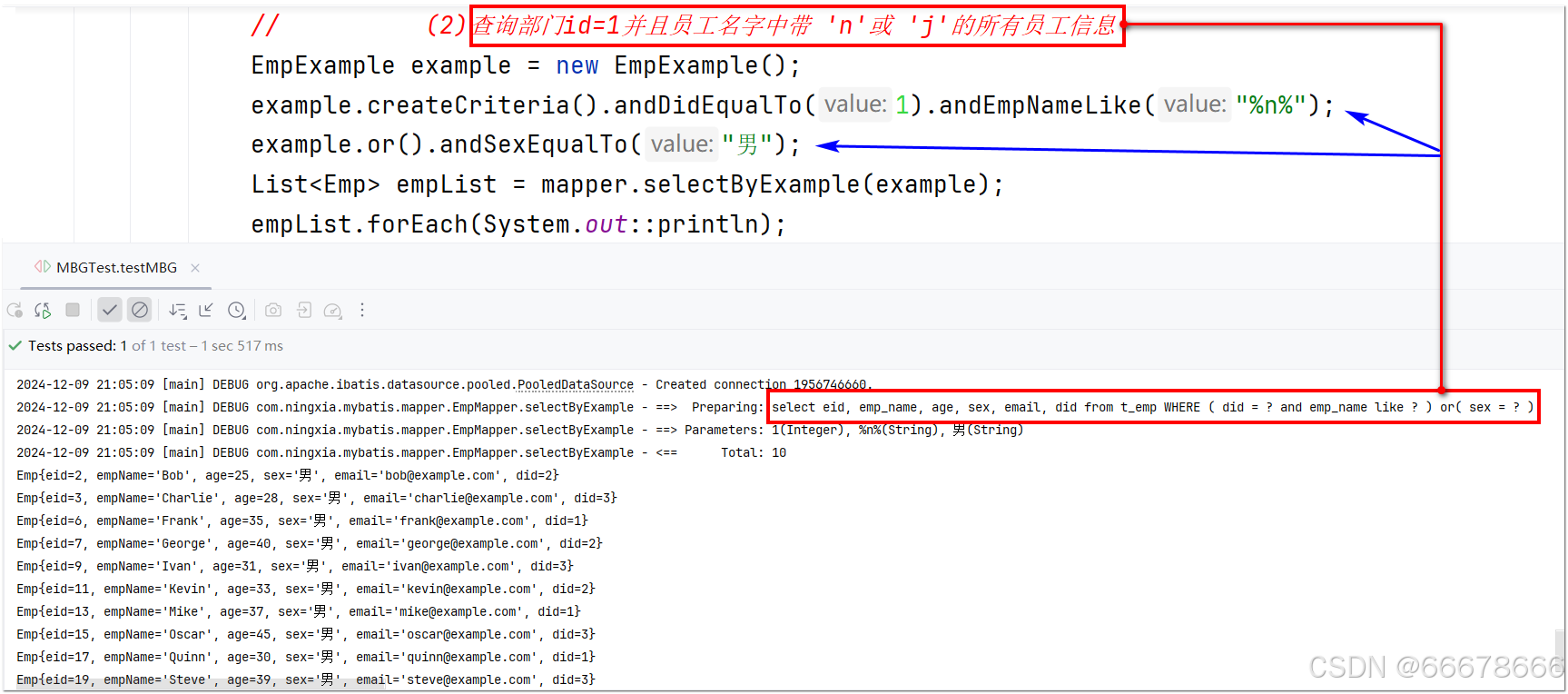This screenshot has height=694, width=1568.
Task: Click the Rerun failed tests icon
Action: [15, 311]
